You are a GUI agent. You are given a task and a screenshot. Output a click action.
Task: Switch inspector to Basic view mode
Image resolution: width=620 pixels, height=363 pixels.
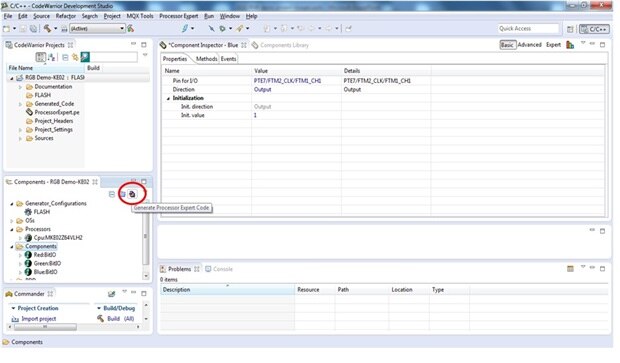(x=507, y=45)
